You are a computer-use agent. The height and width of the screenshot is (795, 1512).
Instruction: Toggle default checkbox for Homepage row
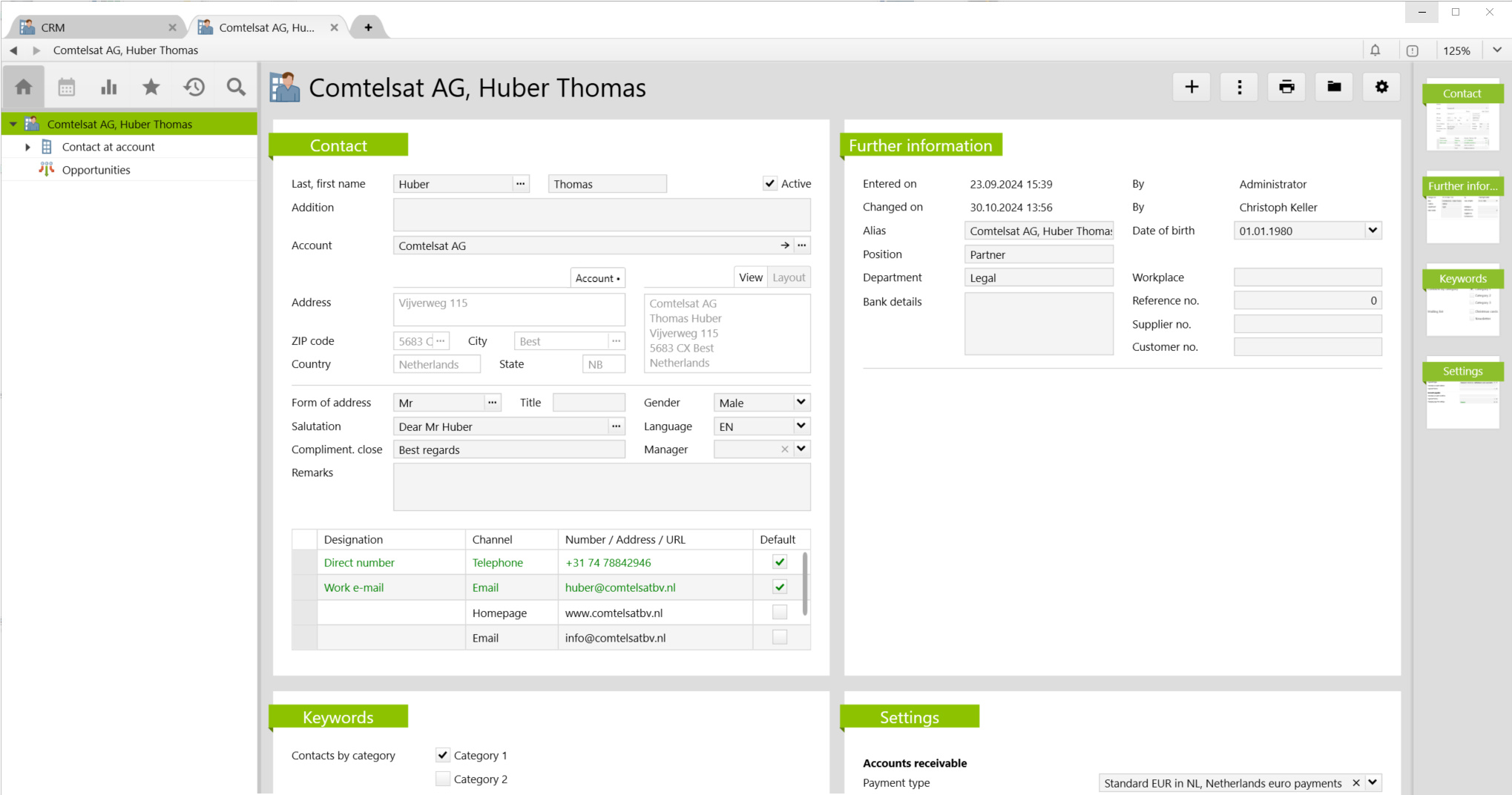click(x=779, y=613)
